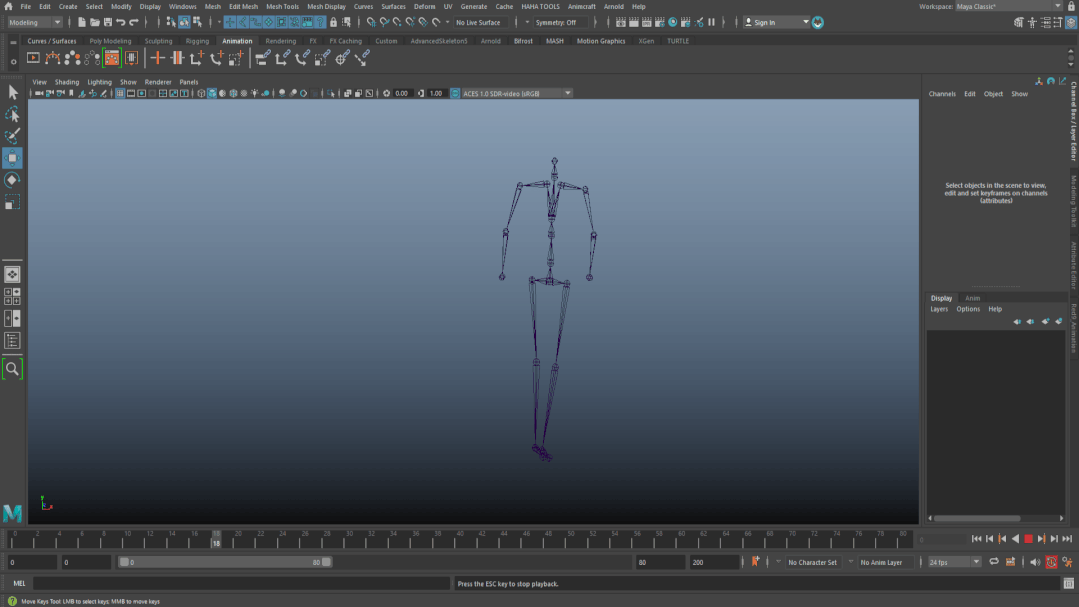
Task: Click the Undo arrow in status line
Action: [121, 22]
